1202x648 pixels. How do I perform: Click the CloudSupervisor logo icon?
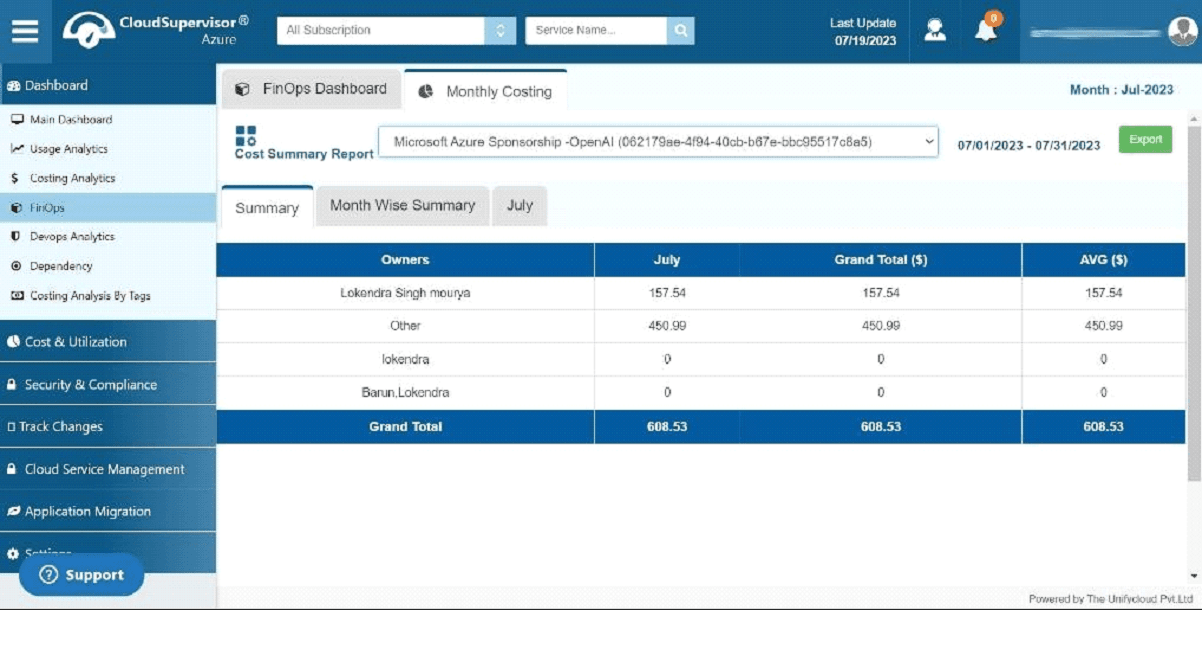(88, 30)
